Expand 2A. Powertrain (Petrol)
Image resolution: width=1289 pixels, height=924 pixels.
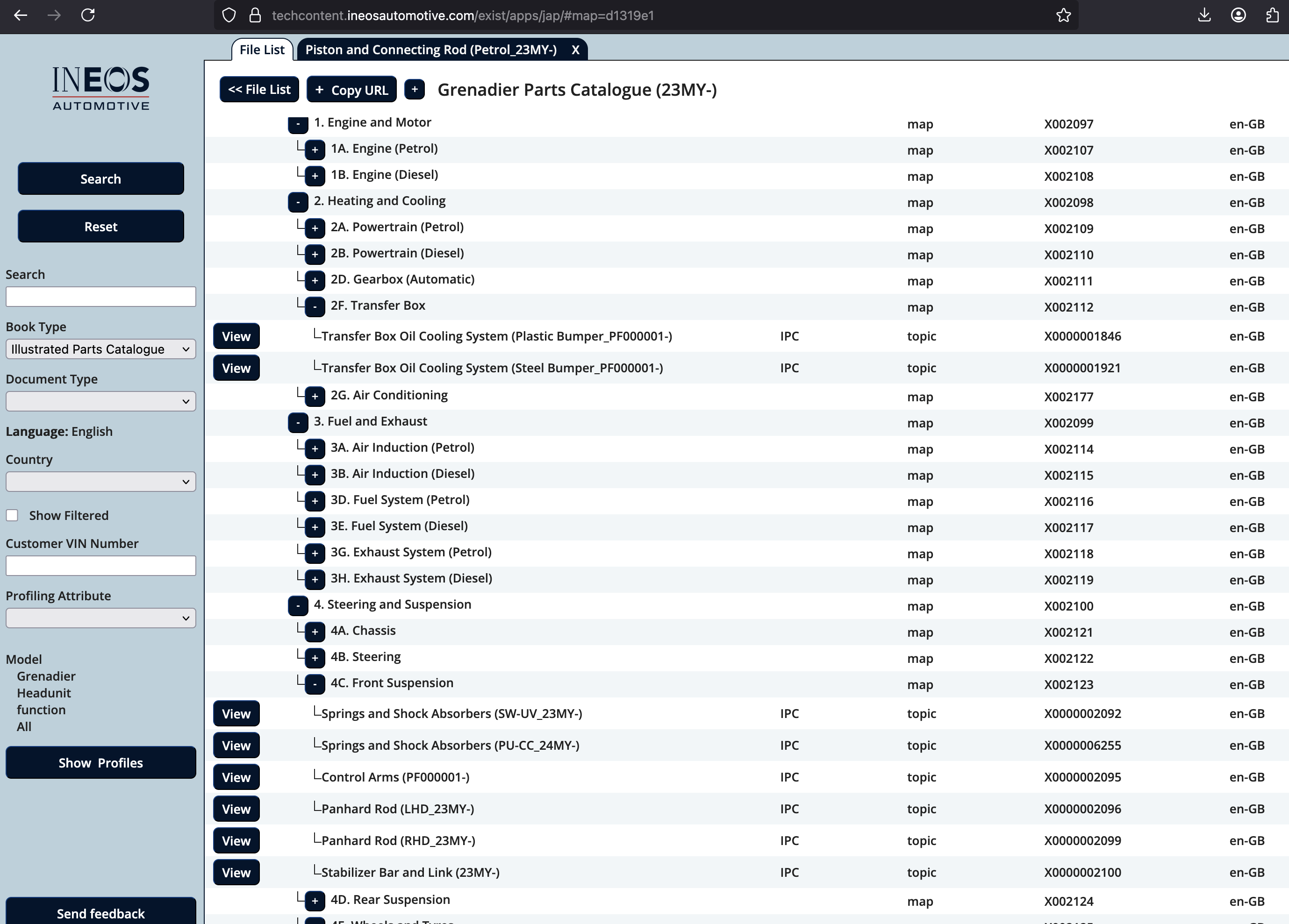315,228
